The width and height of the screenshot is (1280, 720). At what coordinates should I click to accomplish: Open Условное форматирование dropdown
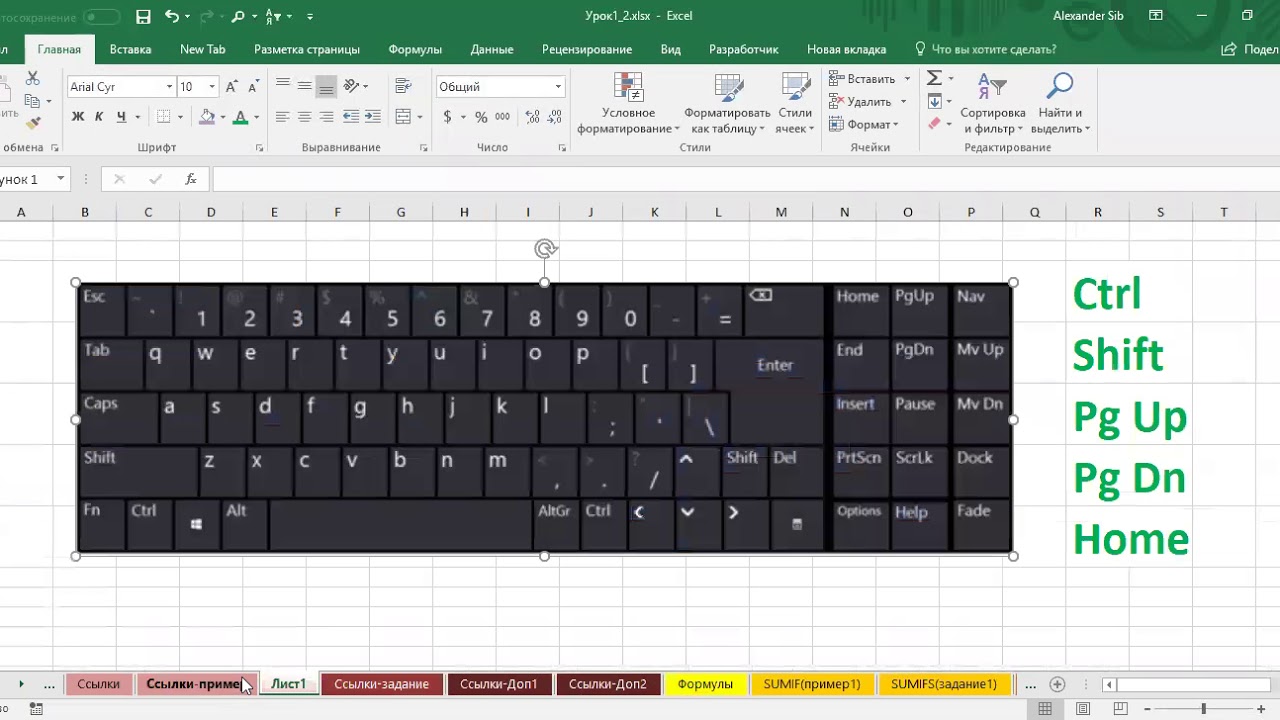(x=628, y=104)
